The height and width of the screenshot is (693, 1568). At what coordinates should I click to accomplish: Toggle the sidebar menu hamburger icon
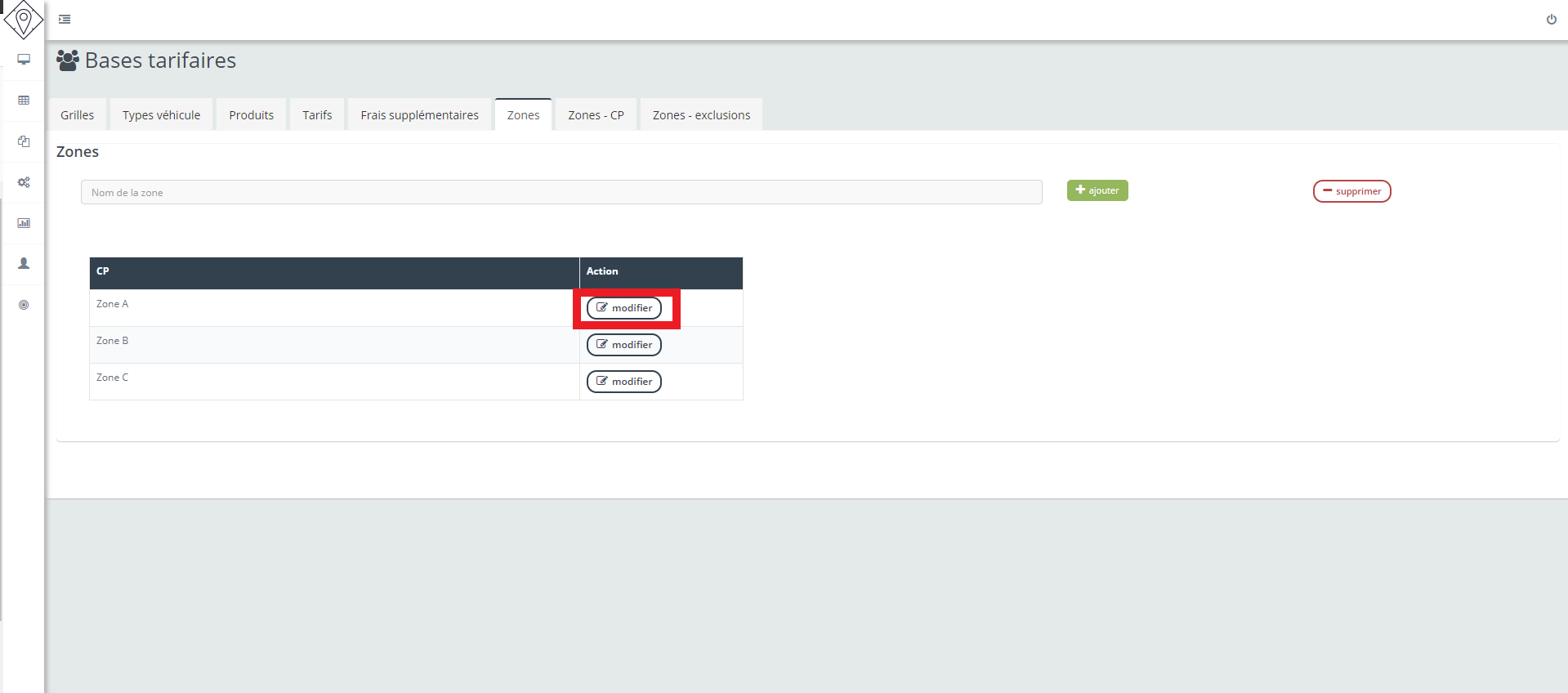point(65,20)
